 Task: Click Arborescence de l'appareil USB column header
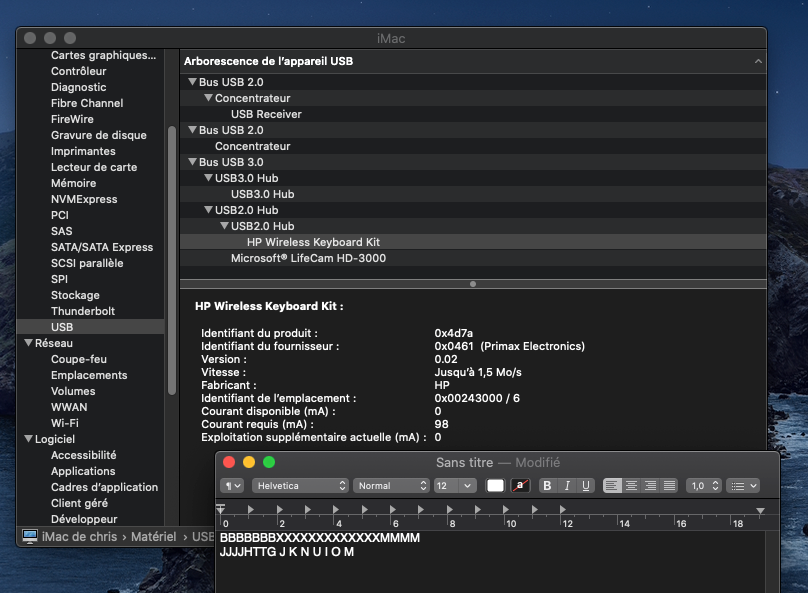click(473, 61)
